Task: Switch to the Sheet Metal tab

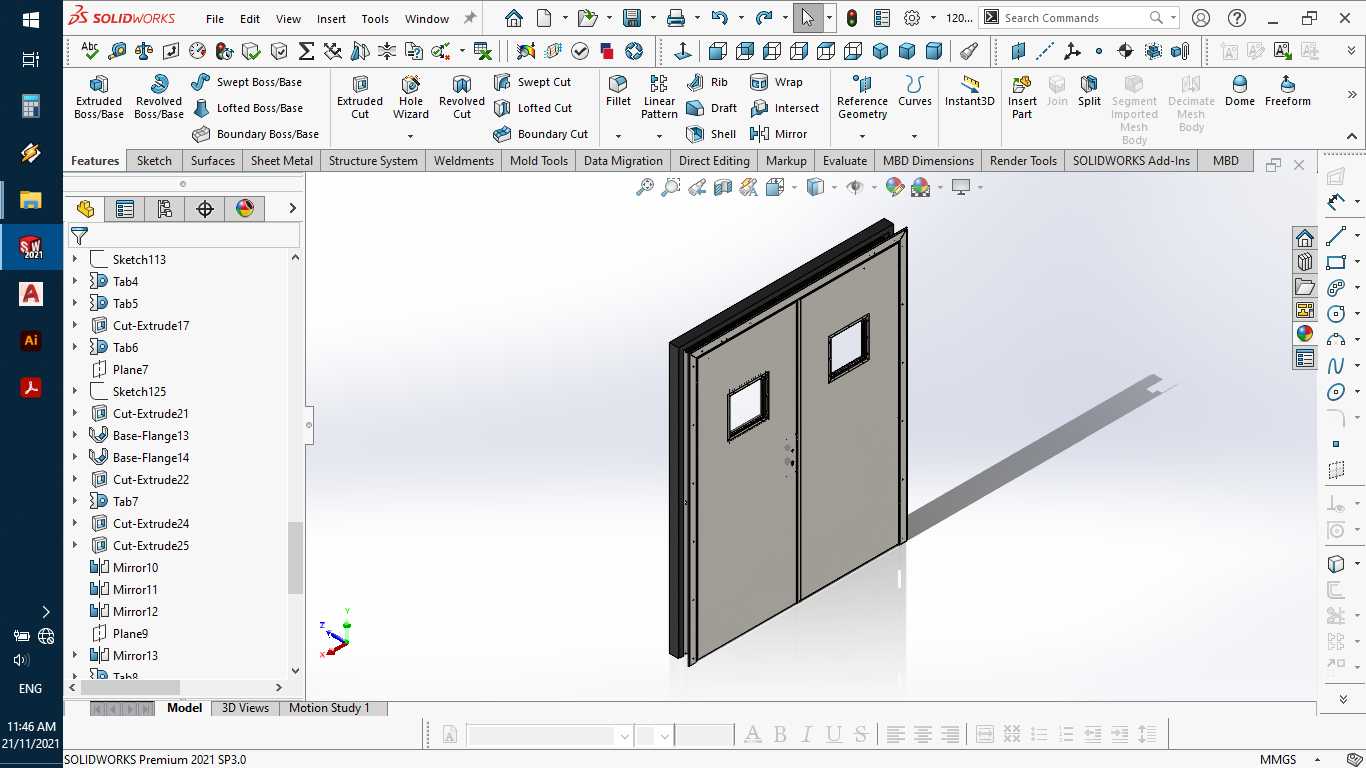Action: coord(282,161)
